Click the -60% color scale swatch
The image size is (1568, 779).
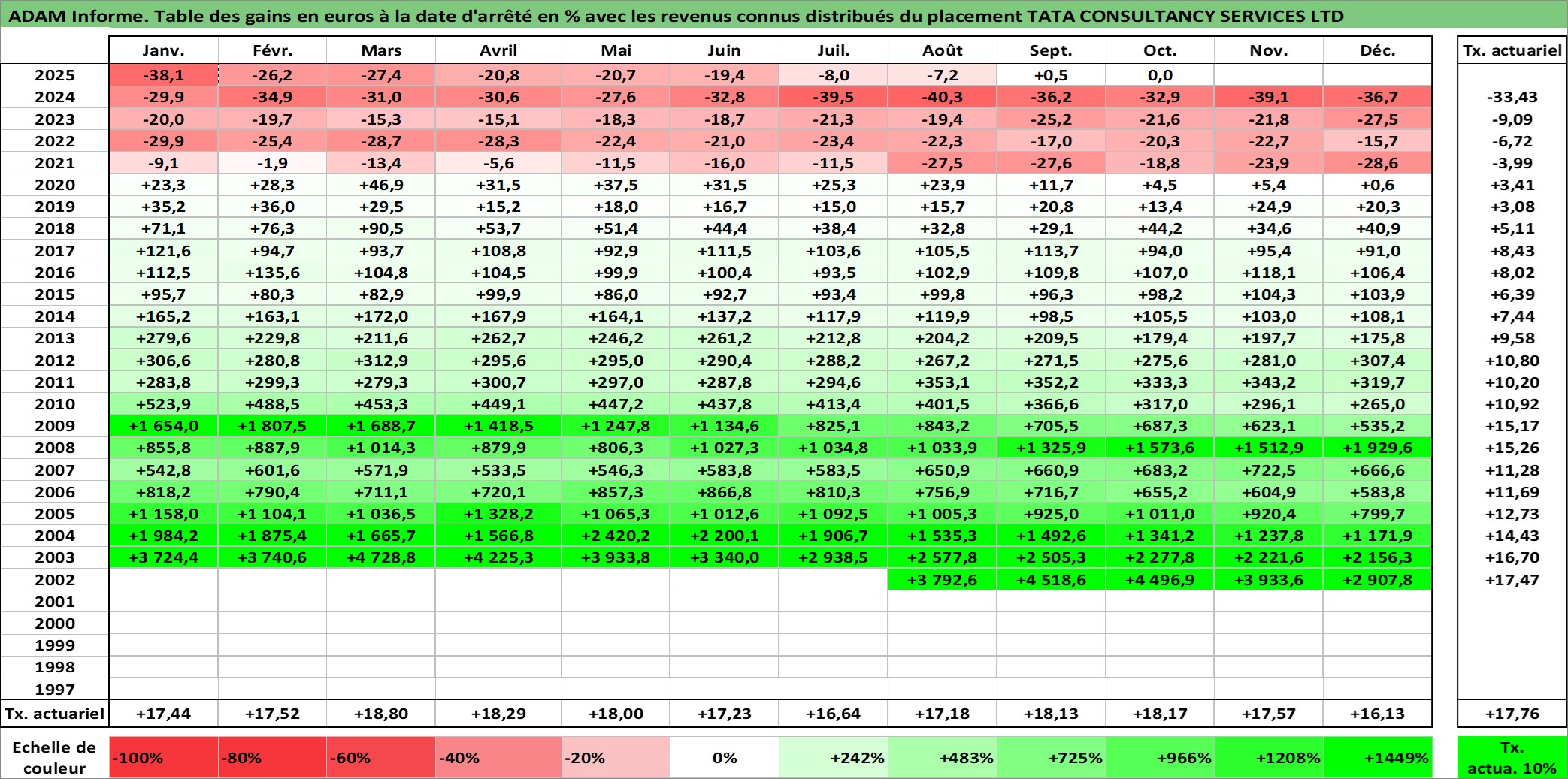[381, 758]
